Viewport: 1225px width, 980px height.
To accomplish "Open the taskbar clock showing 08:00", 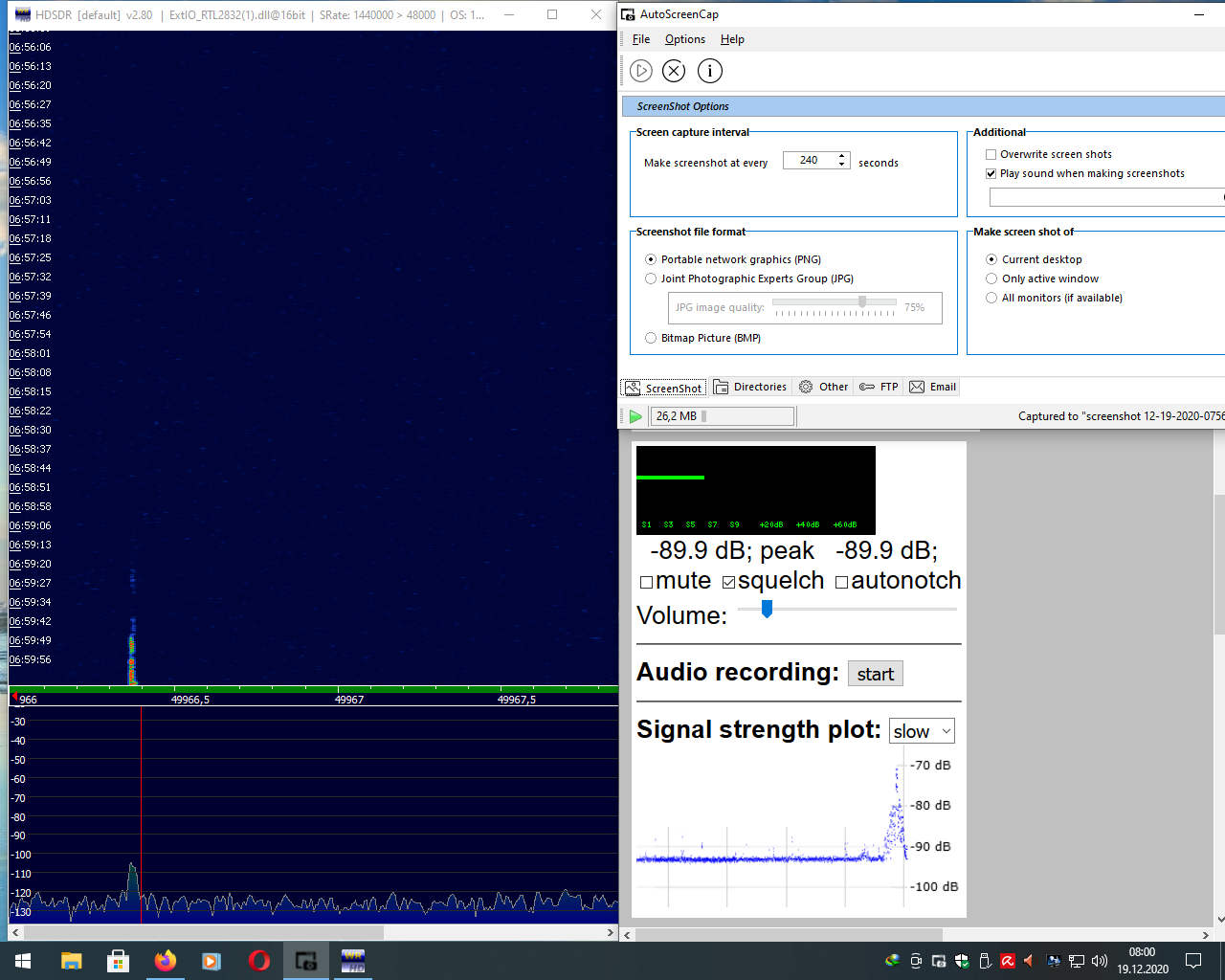I will (1143, 961).
